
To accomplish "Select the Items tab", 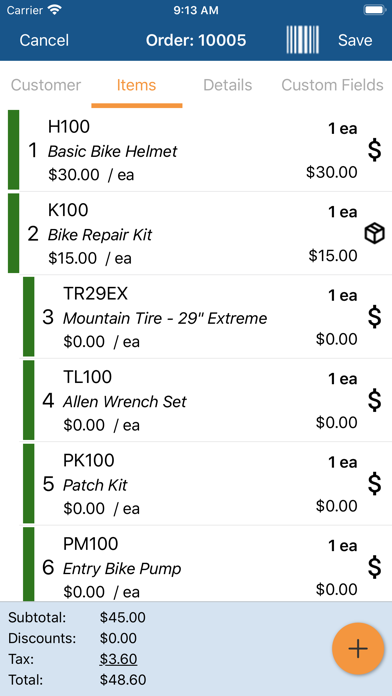I will (136, 85).
